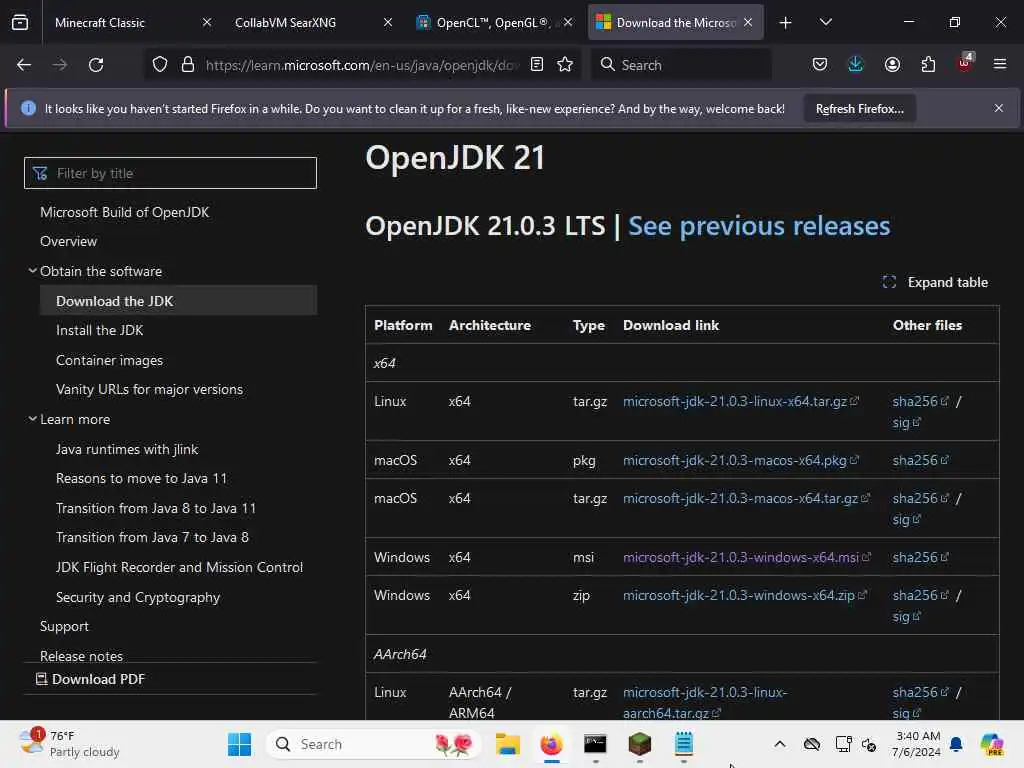
Task: Open the weather widget showing 76°F
Action: (x=69, y=744)
